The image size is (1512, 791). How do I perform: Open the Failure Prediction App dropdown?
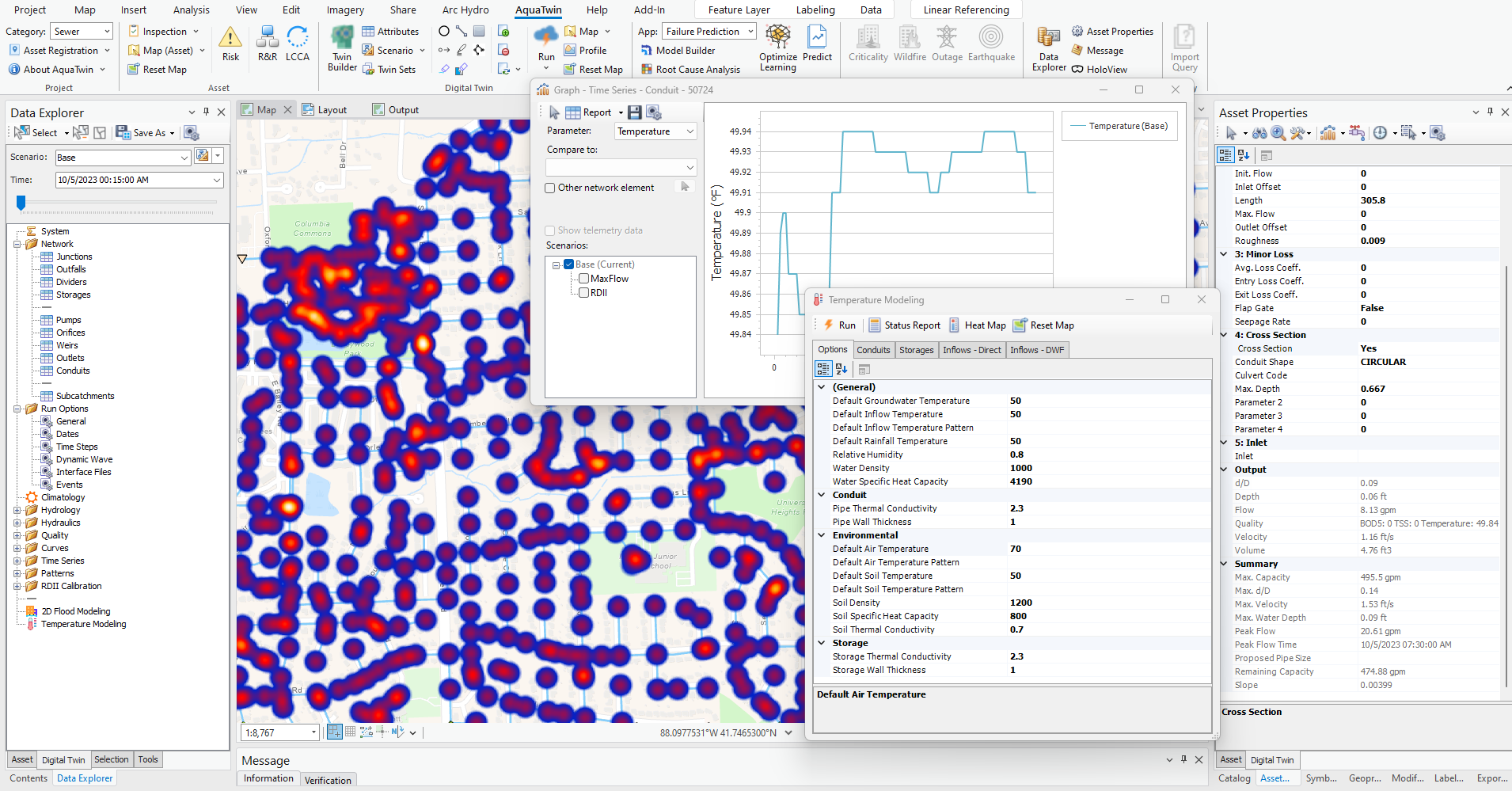[709, 32]
